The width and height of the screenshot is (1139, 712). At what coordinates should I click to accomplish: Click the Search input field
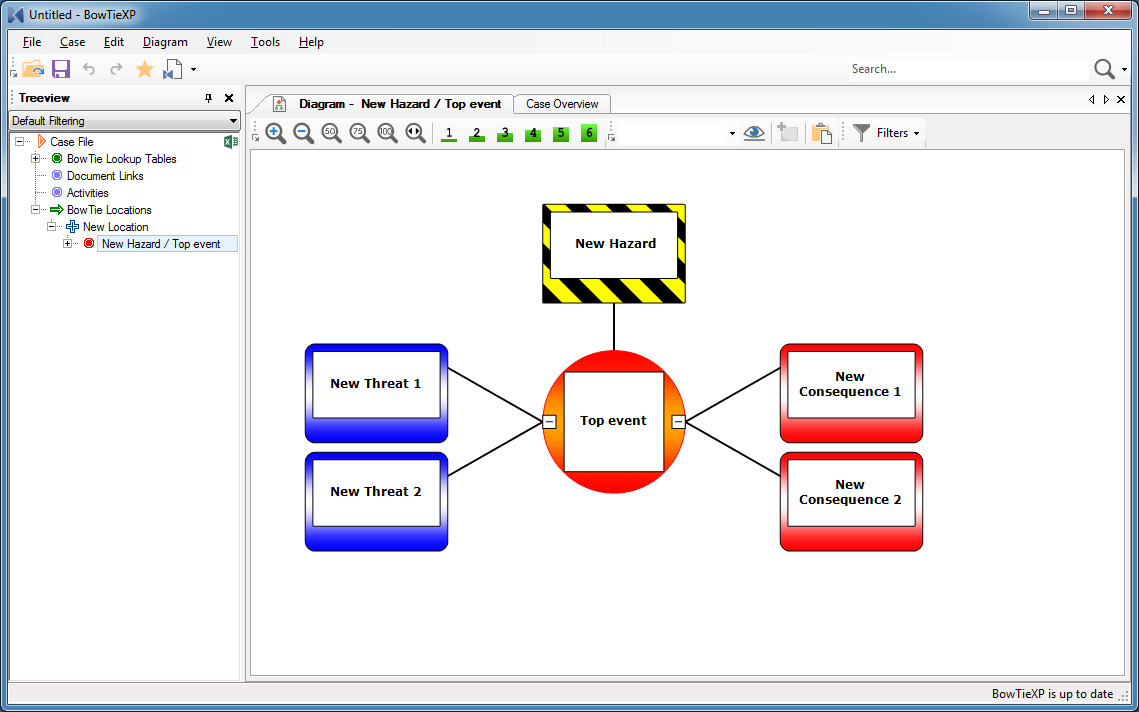coord(966,69)
